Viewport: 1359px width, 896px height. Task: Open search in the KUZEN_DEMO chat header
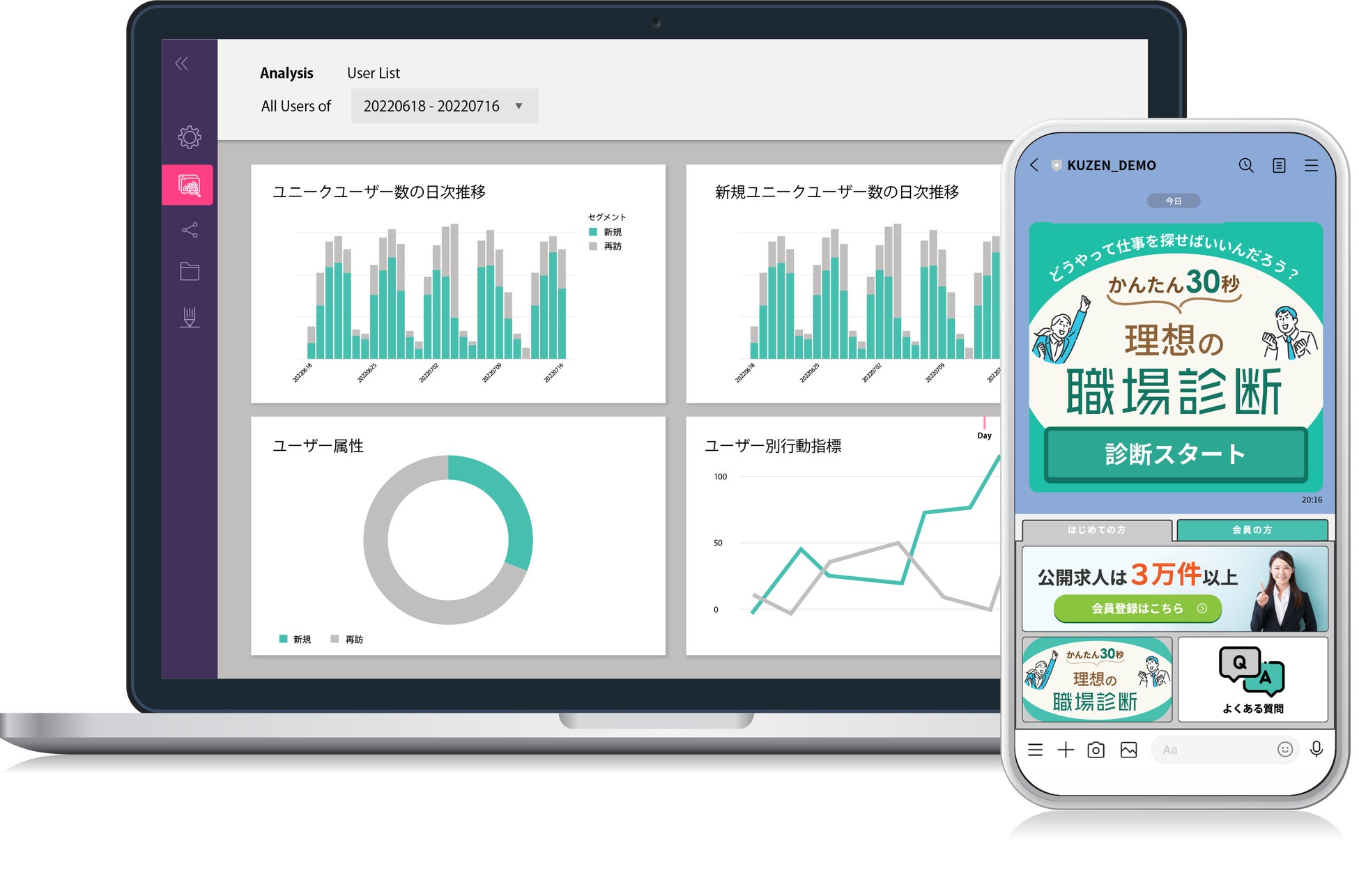pos(1245,166)
